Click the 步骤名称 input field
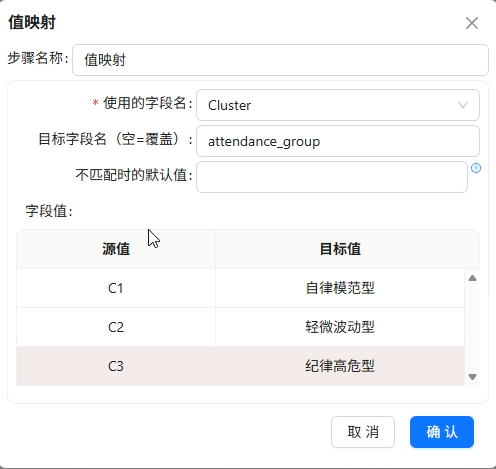Viewport: 496px width, 469px height. click(280, 60)
